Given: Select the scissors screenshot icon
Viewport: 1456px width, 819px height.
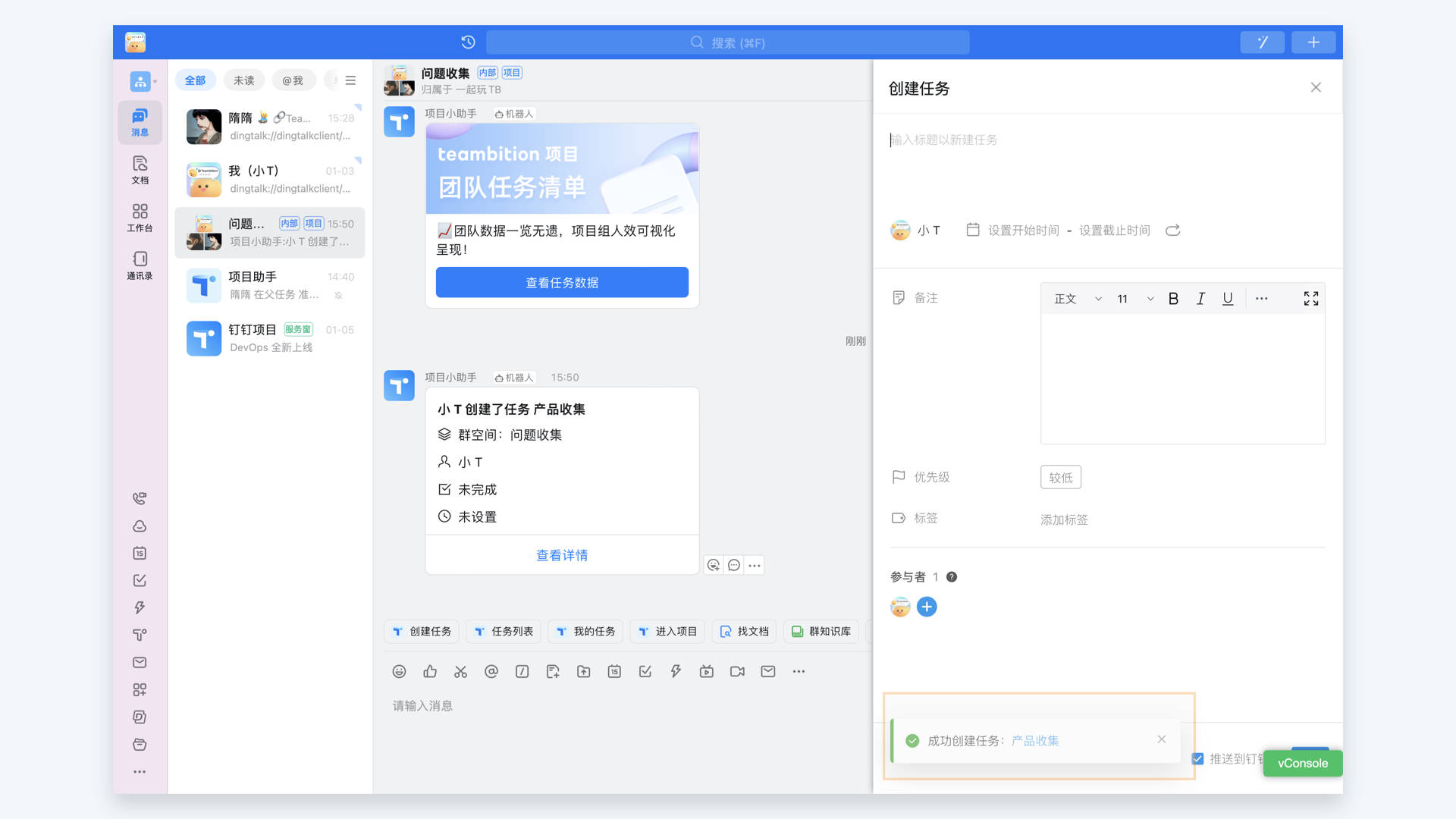Looking at the screenshot, I should pos(460,671).
